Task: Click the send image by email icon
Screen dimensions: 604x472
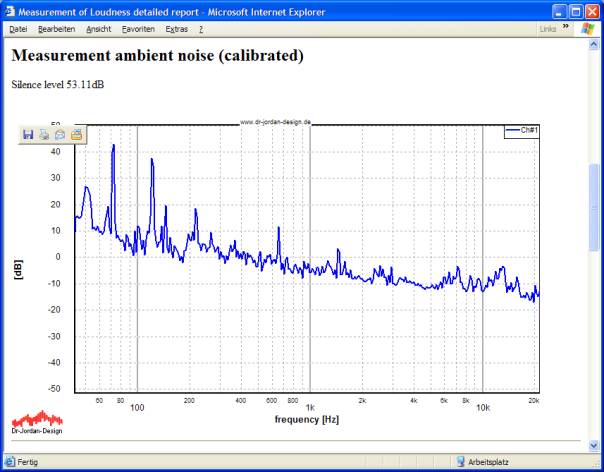Action: [60, 134]
